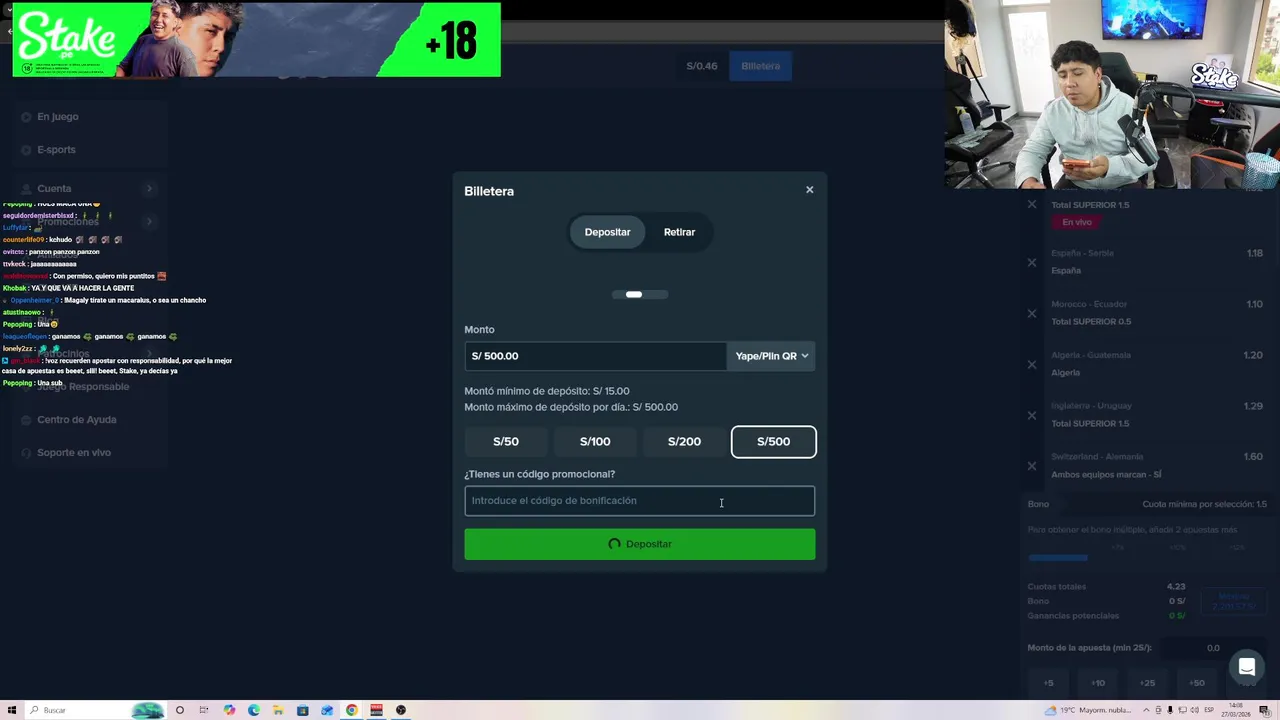Remove the Morocco - Ecuador bet
The width and height of the screenshot is (1280, 720).
pos(1032,313)
